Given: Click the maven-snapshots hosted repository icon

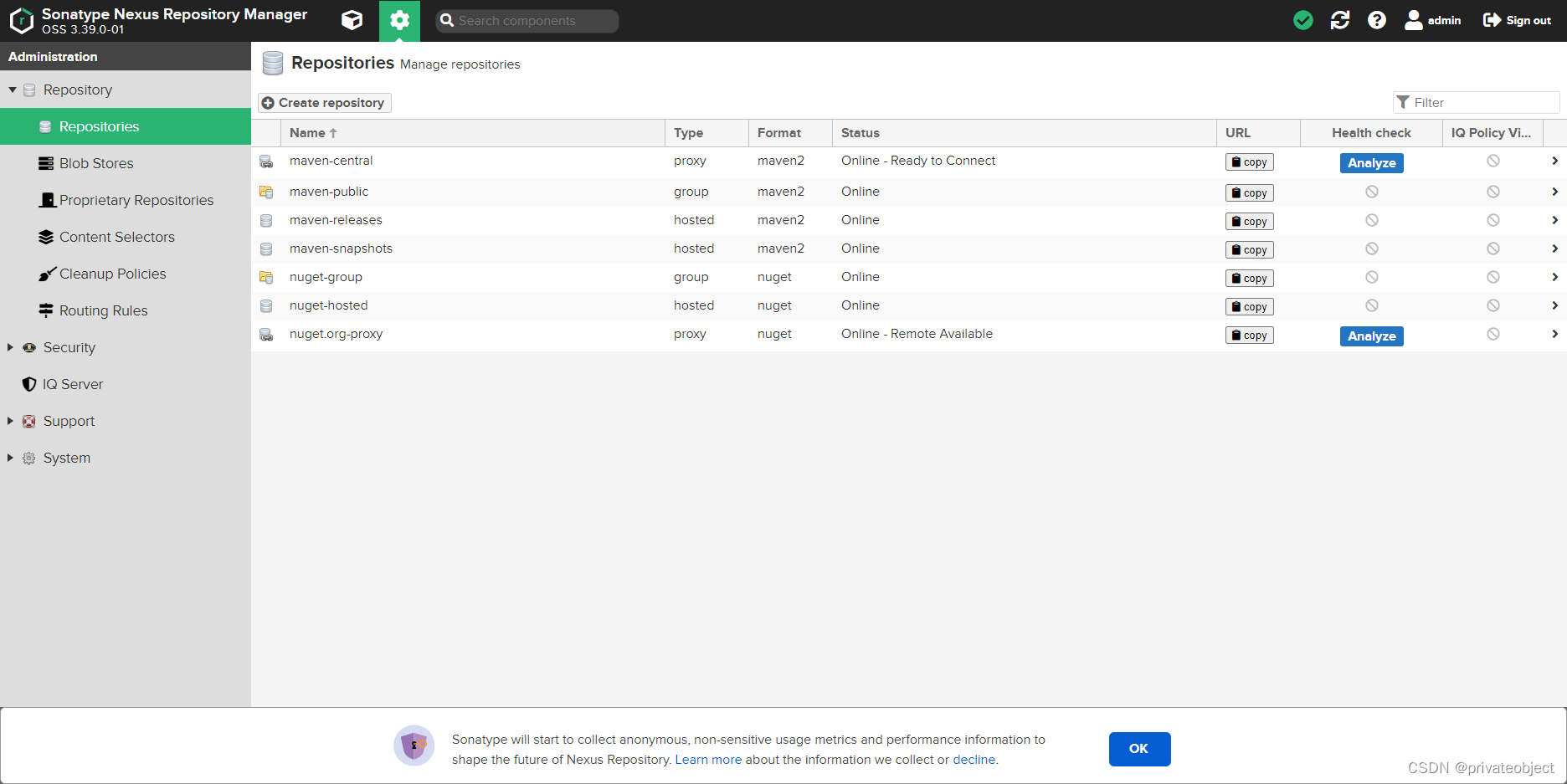Looking at the screenshot, I should tap(266, 249).
